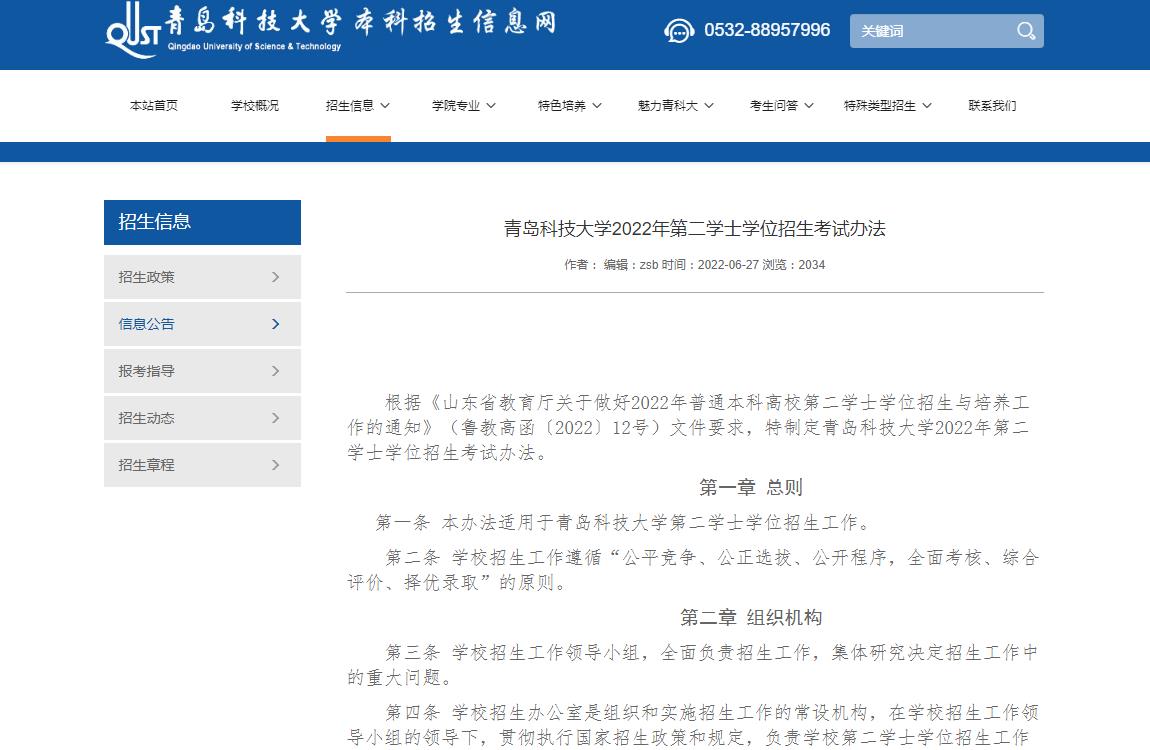Click the arrow icon on 招生动态 row

point(276,418)
